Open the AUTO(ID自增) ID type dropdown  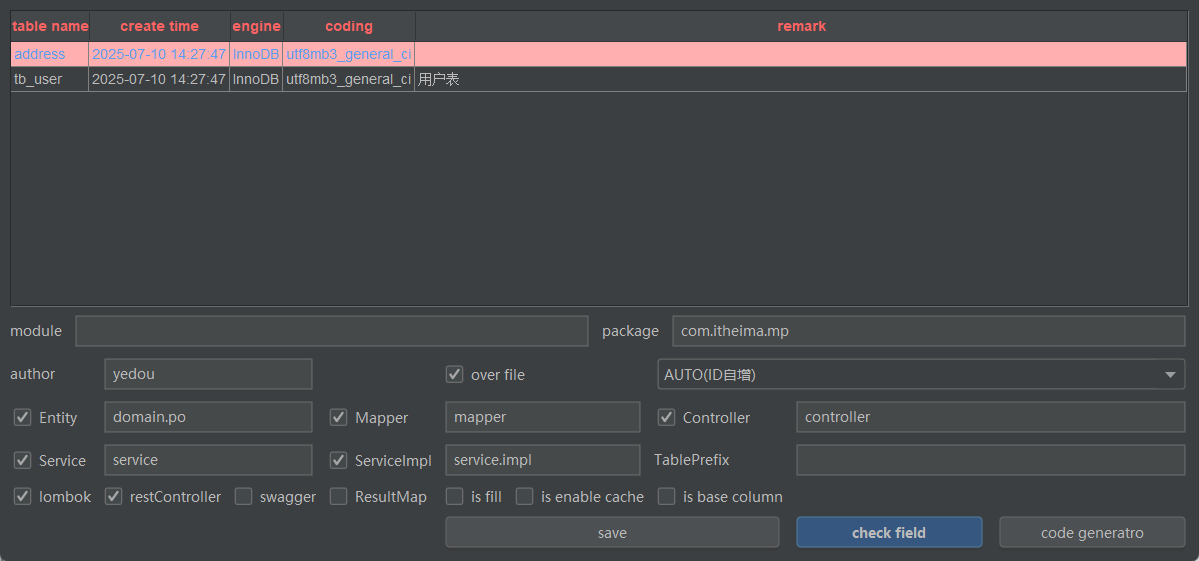(x=921, y=375)
